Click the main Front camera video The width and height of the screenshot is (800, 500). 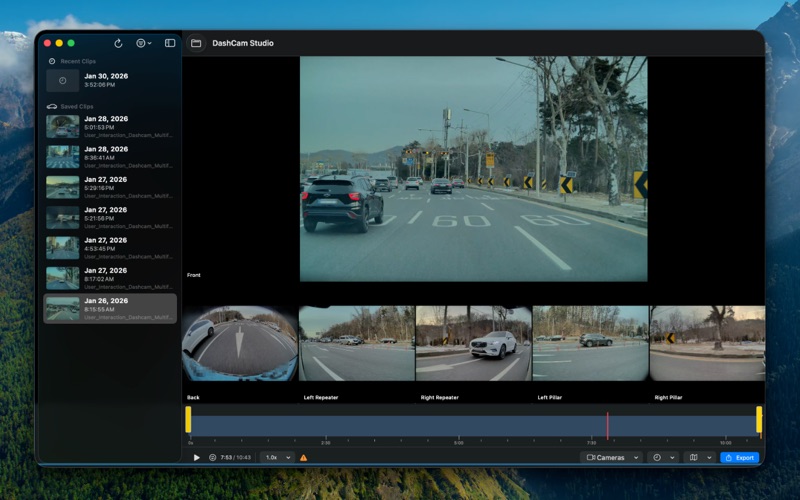tap(473, 169)
